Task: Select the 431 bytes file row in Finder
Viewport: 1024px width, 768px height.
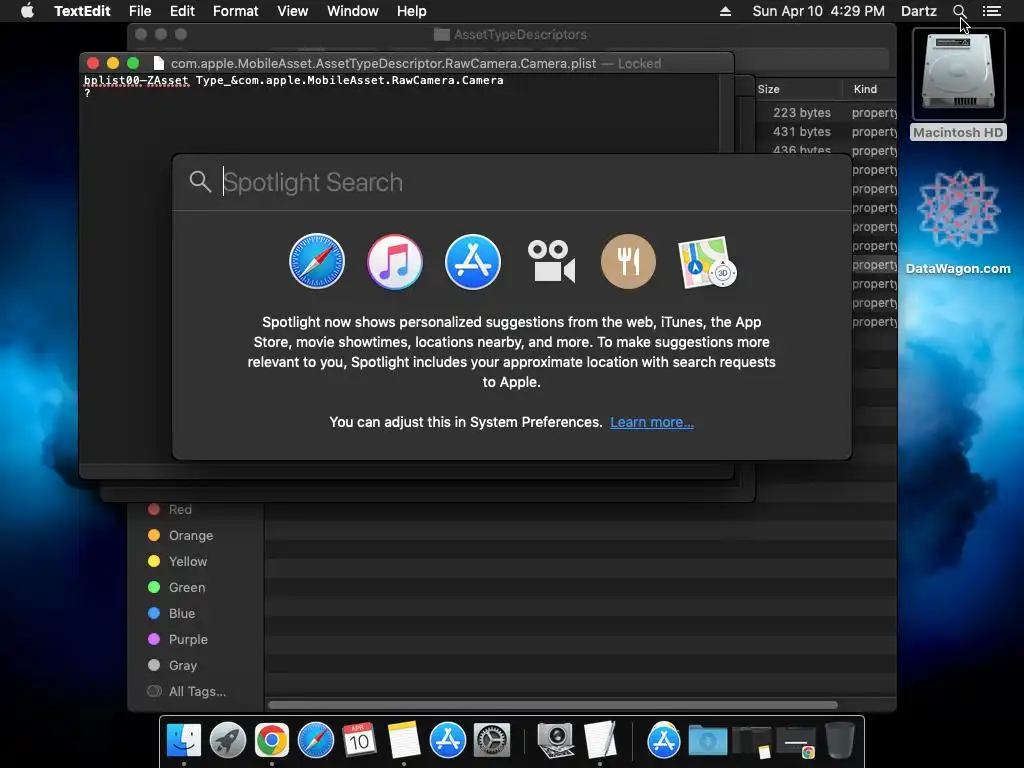Action: 827,131
